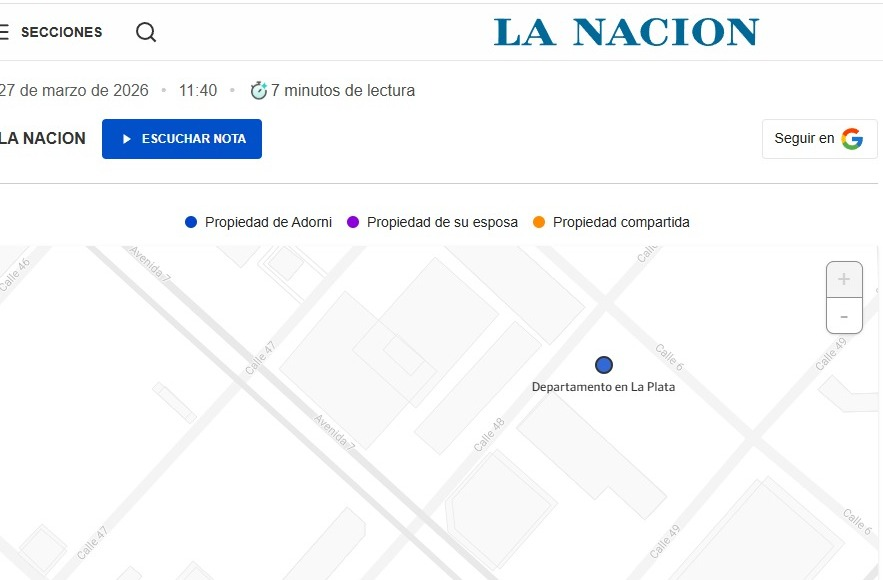Viewport: 883px width, 580px height.
Task: Click the purple legend dot
Action: coord(353,222)
